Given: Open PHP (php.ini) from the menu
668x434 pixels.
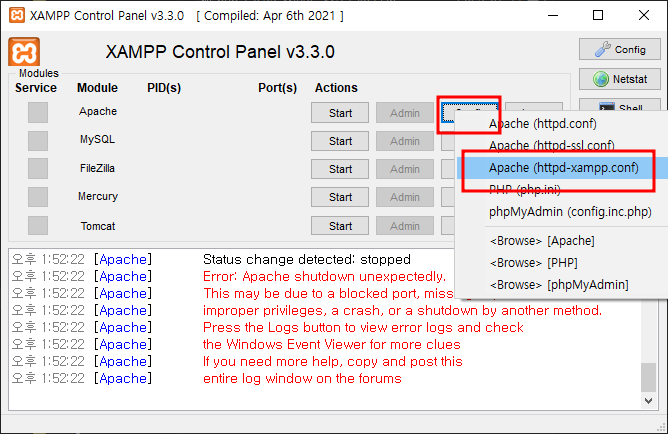Looking at the screenshot, I should click(561, 190).
